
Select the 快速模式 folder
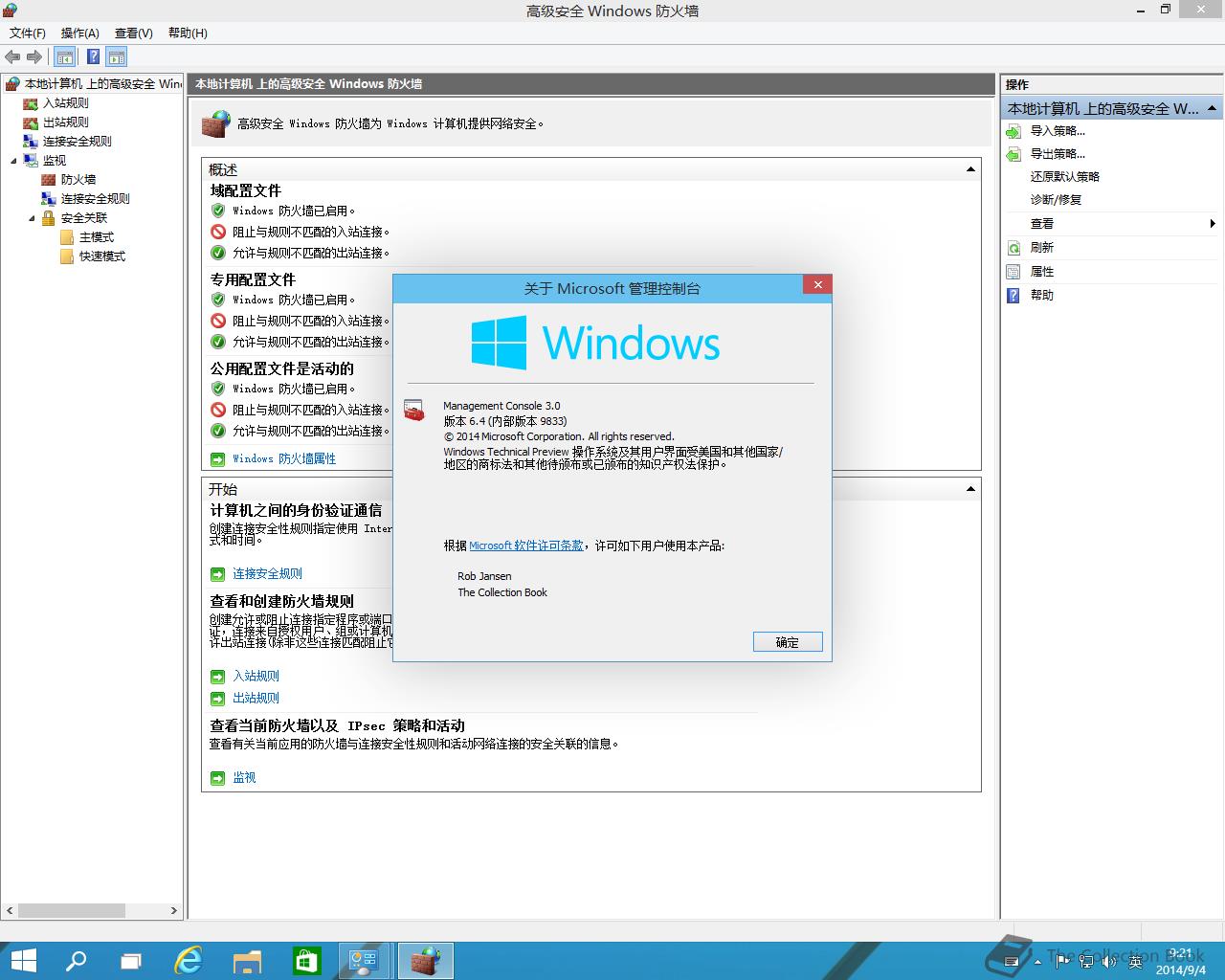tap(102, 256)
